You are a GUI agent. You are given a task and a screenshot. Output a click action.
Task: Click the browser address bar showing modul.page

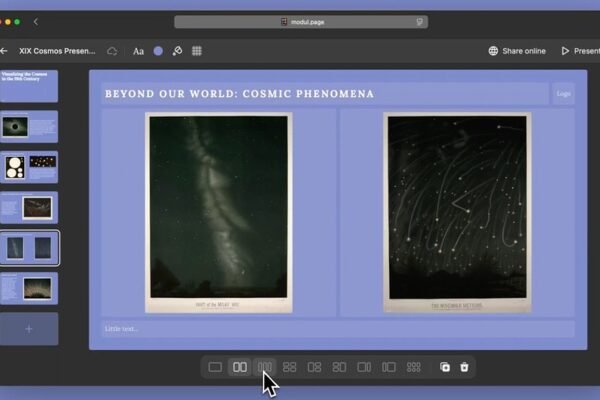pyautogui.click(x=300, y=22)
